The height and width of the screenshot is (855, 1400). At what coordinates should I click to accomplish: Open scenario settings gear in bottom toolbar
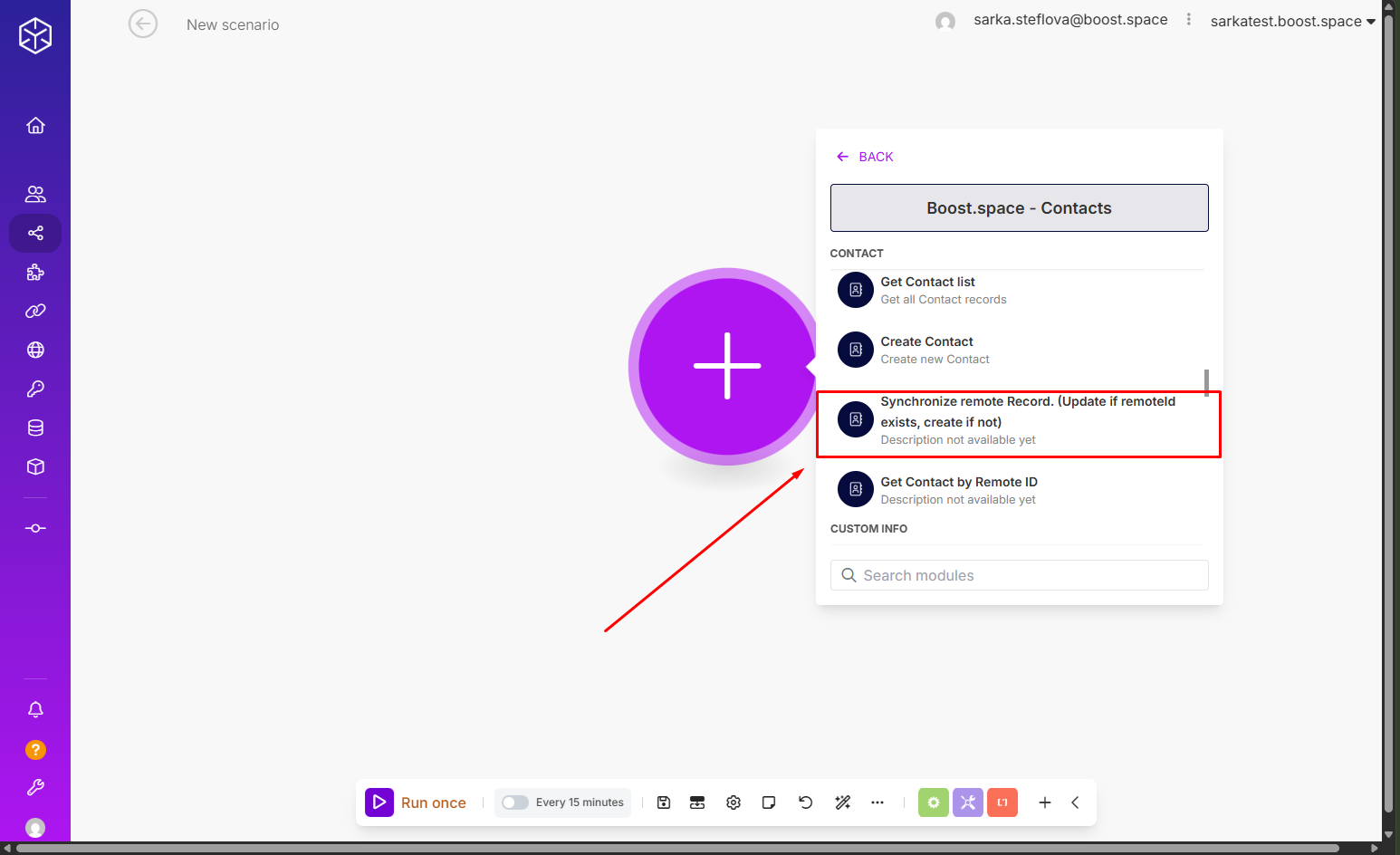(734, 802)
